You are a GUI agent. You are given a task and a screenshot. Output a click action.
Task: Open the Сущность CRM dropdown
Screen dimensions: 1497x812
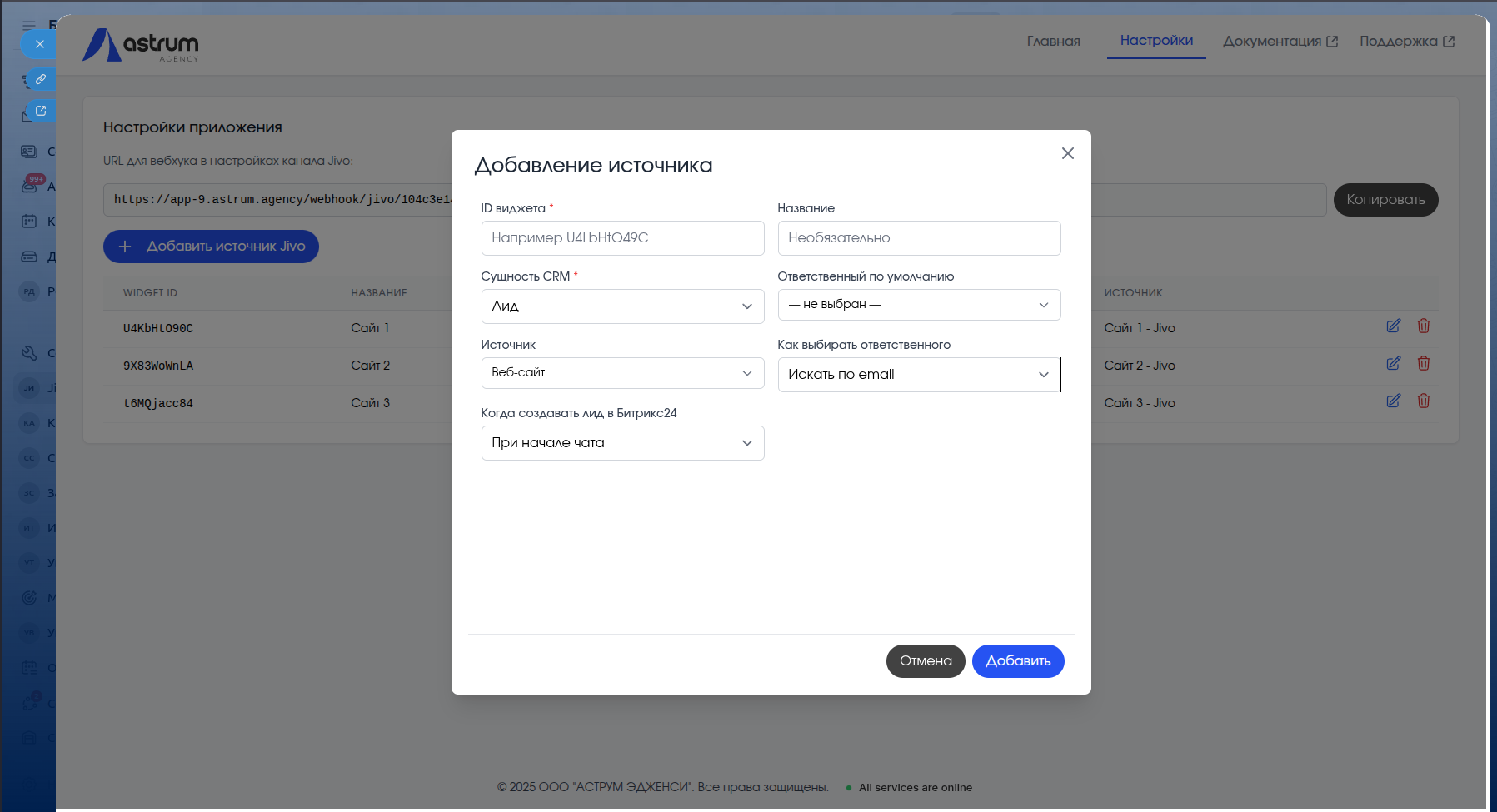point(622,306)
